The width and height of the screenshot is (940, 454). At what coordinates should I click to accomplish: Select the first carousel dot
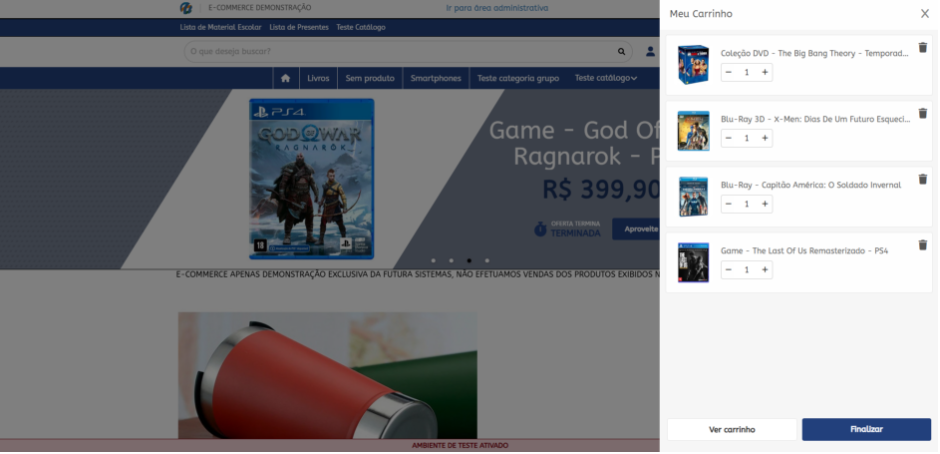(x=433, y=261)
